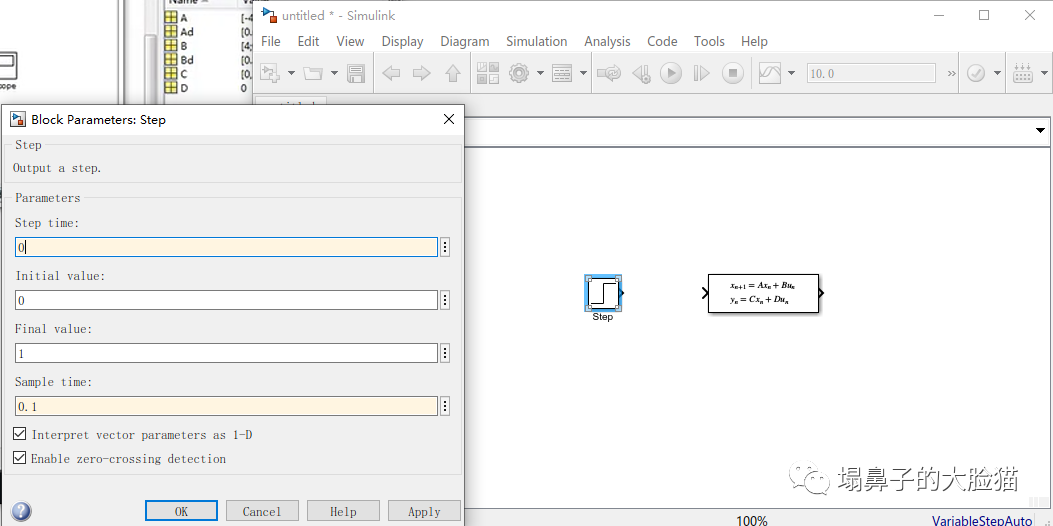Click the Final value input field

(226, 353)
